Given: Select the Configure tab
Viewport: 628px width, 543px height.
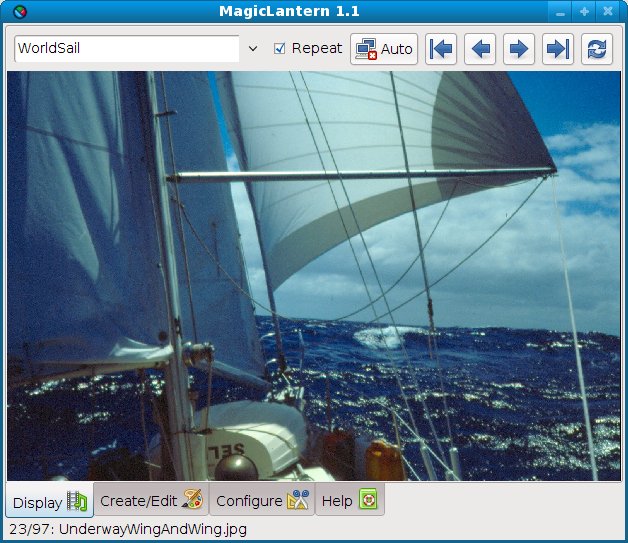Looking at the screenshot, I should pos(261,500).
